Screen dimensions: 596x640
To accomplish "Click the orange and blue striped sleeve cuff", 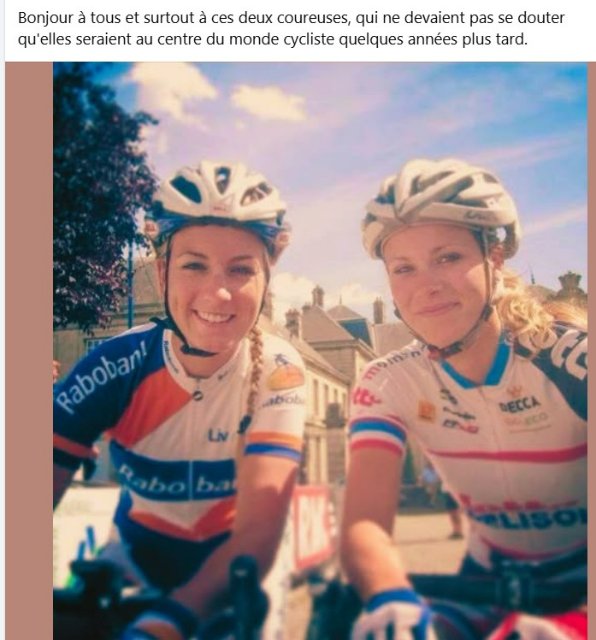I will (x=274, y=446).
